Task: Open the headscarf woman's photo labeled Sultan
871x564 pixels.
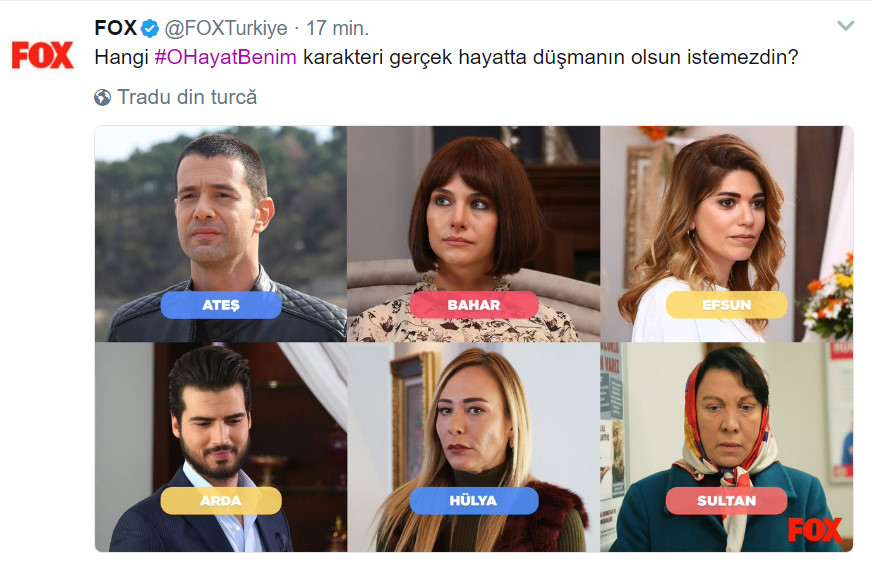Action: click(x=727, y=447)
